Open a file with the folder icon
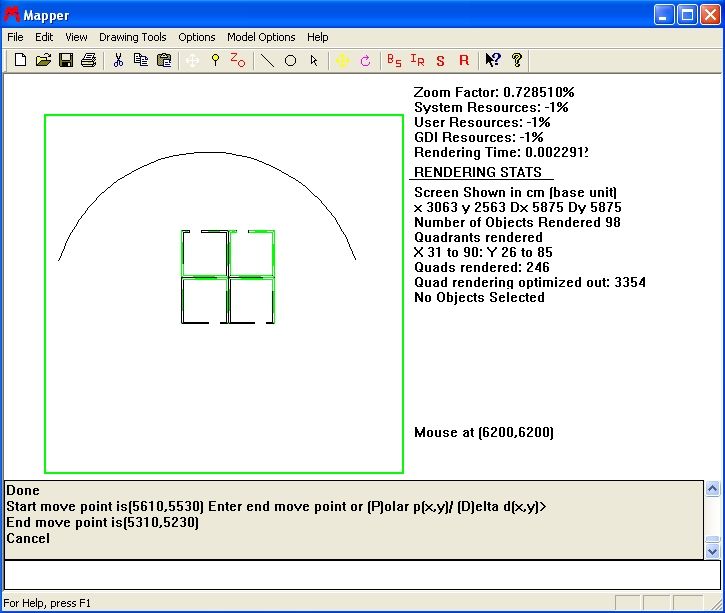 [43, 61]
